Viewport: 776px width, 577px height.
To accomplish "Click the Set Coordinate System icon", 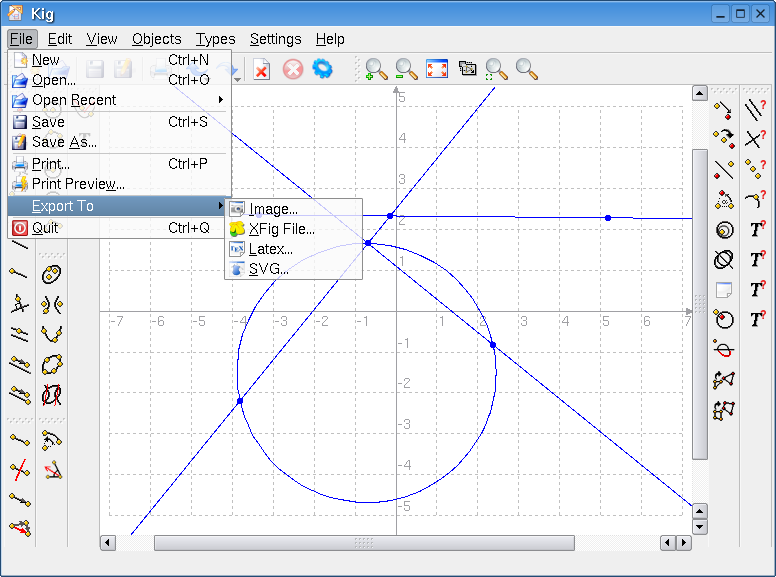I will [467, 68].
